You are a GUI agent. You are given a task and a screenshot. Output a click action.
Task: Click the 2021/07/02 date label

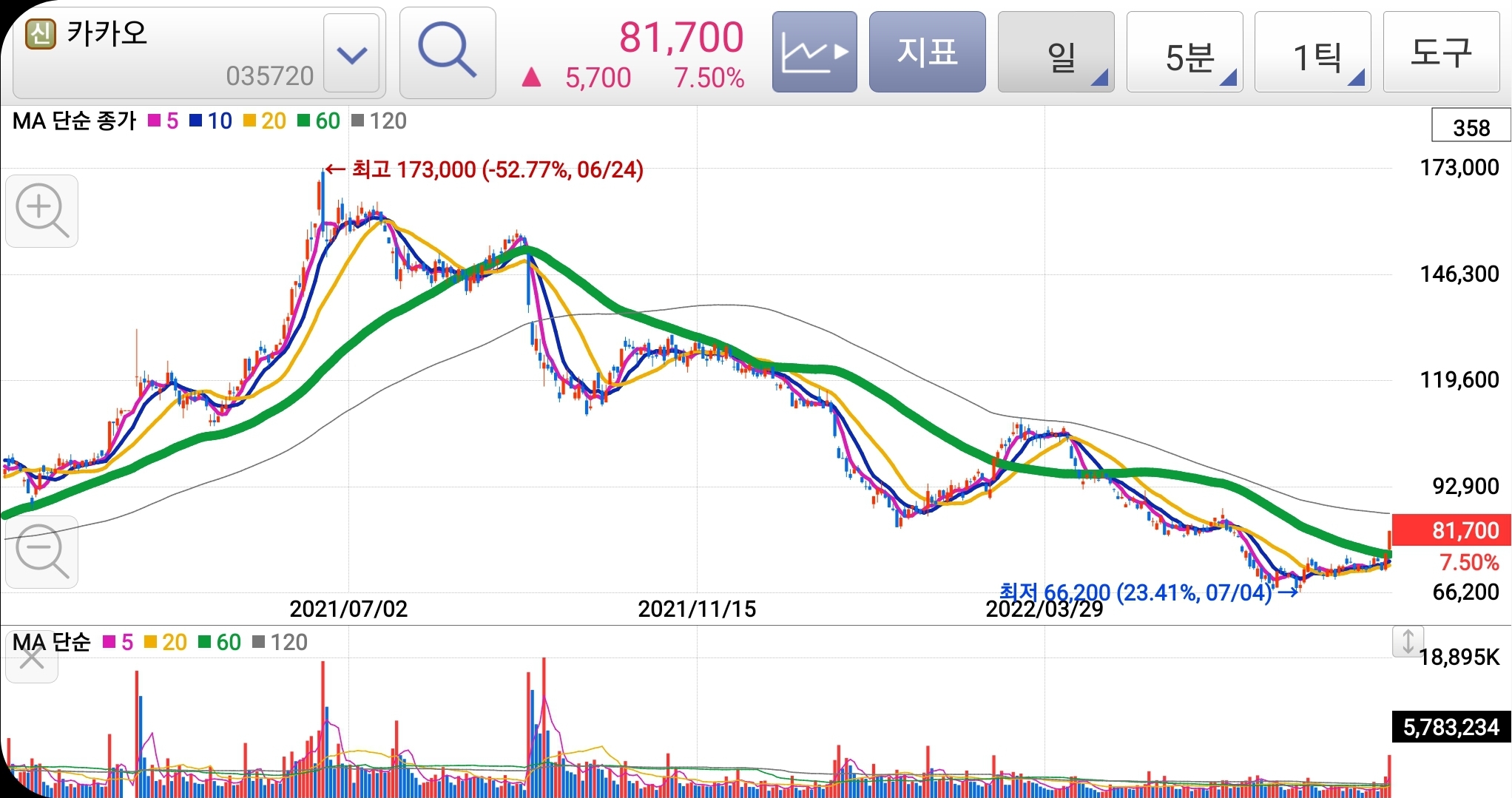tap(348, 609)
